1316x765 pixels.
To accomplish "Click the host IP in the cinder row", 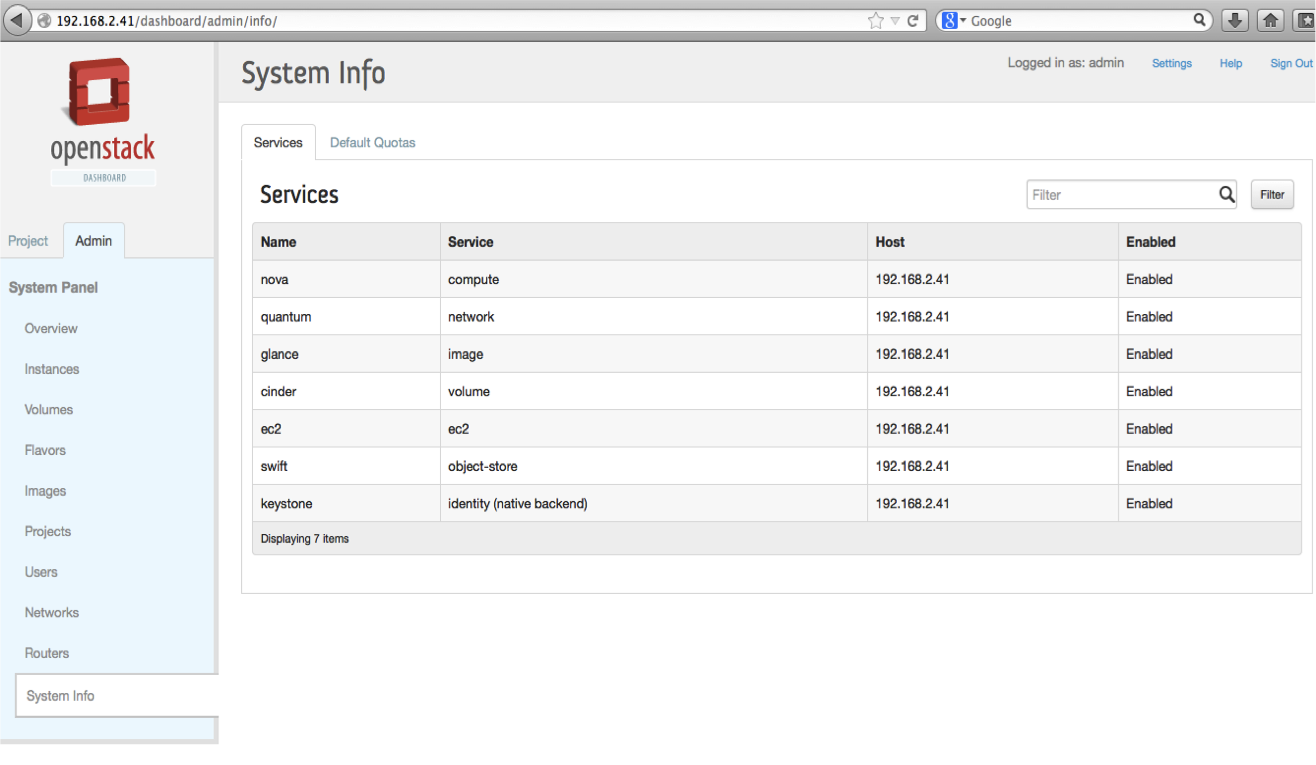I will (x=912, y=392).
